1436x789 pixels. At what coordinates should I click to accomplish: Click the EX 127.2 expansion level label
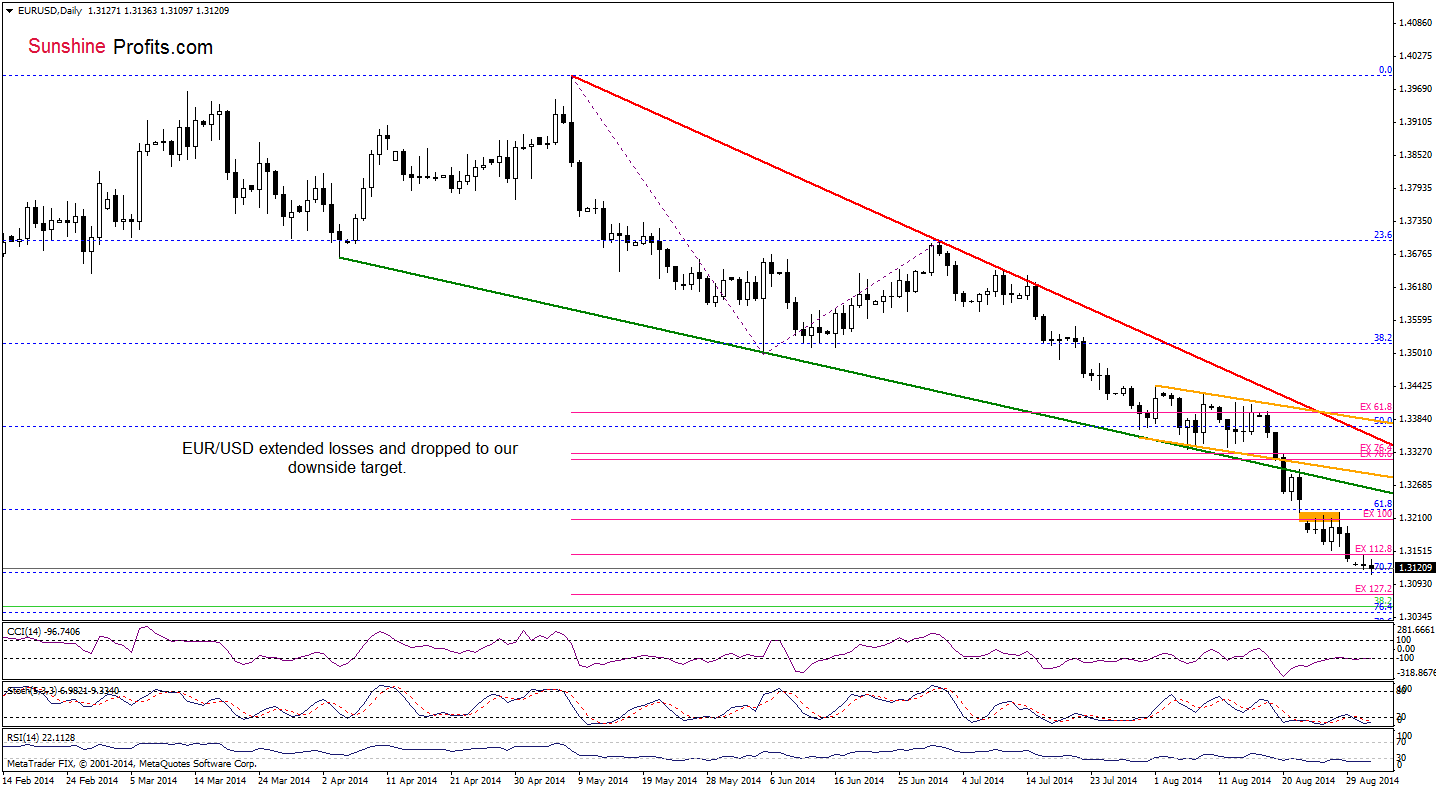[1374, 589]
